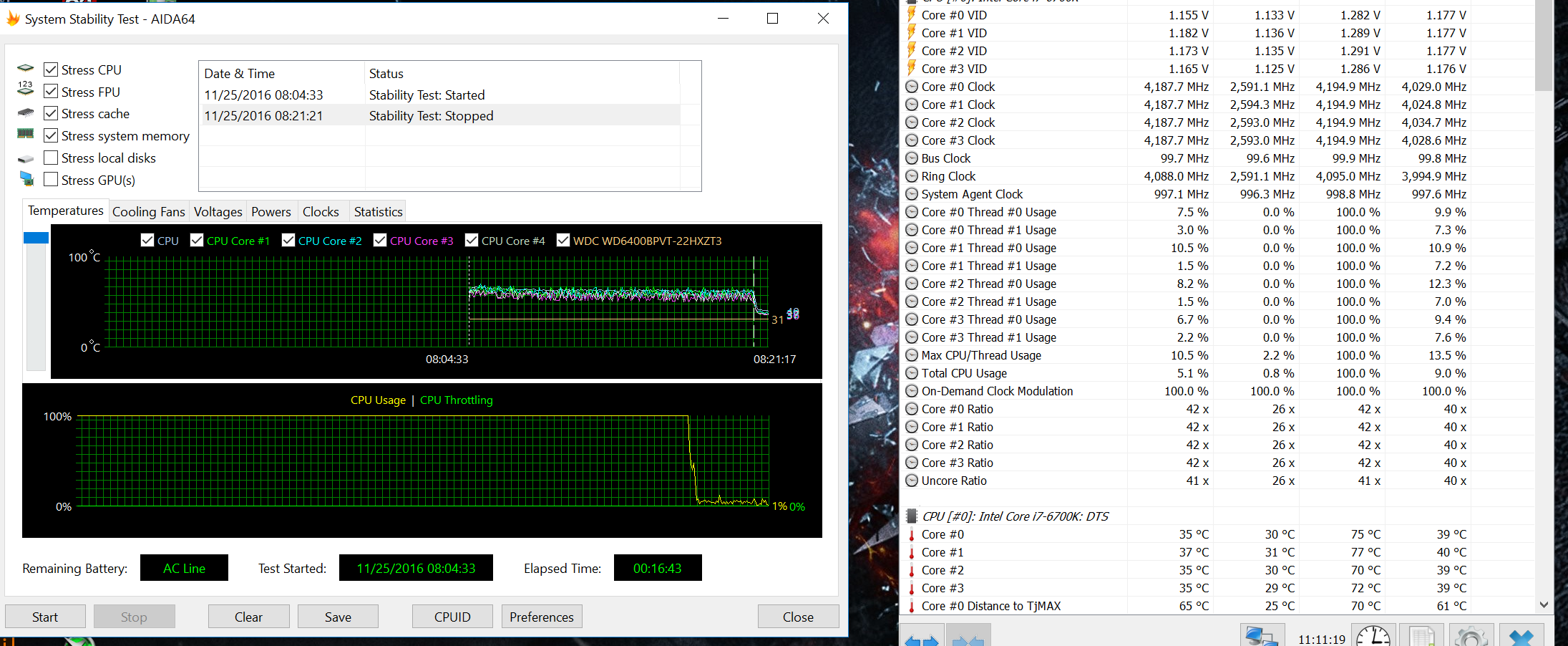
Task: Toggle the CPU Core #3 graph checkbox
Action: click(x=380, y=241)
